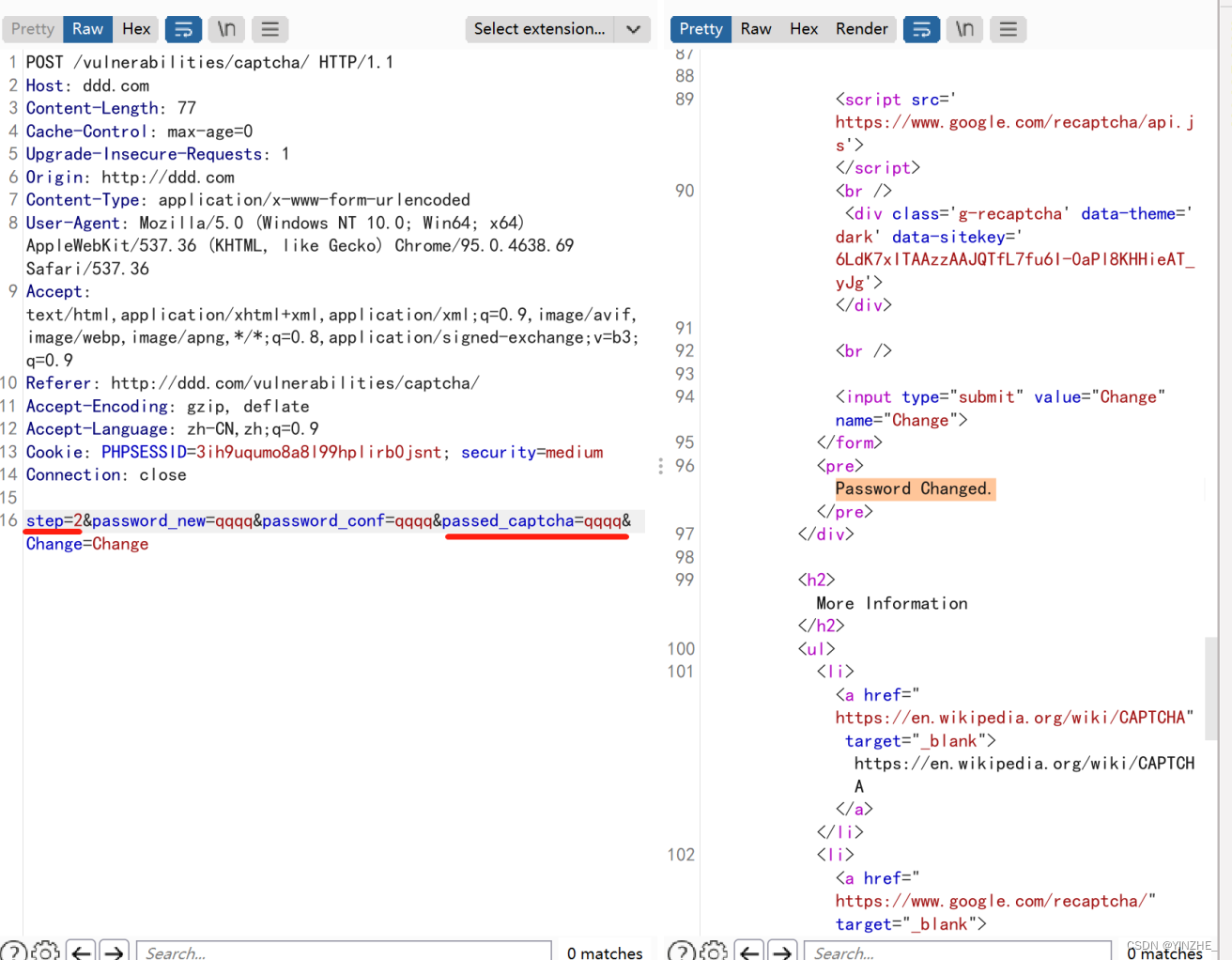Focus the response panel search field
The height and width of the screenshot is (960, 1232).
(x=958, y=952)
